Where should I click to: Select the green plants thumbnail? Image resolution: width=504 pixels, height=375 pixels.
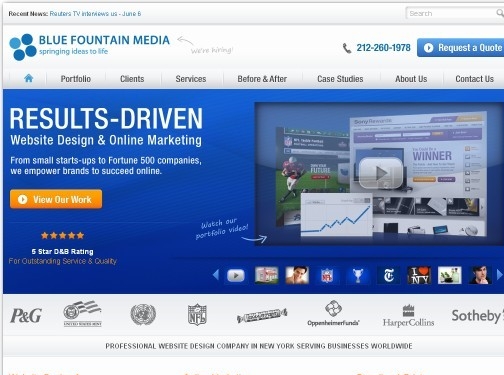(x=450, y=275)
